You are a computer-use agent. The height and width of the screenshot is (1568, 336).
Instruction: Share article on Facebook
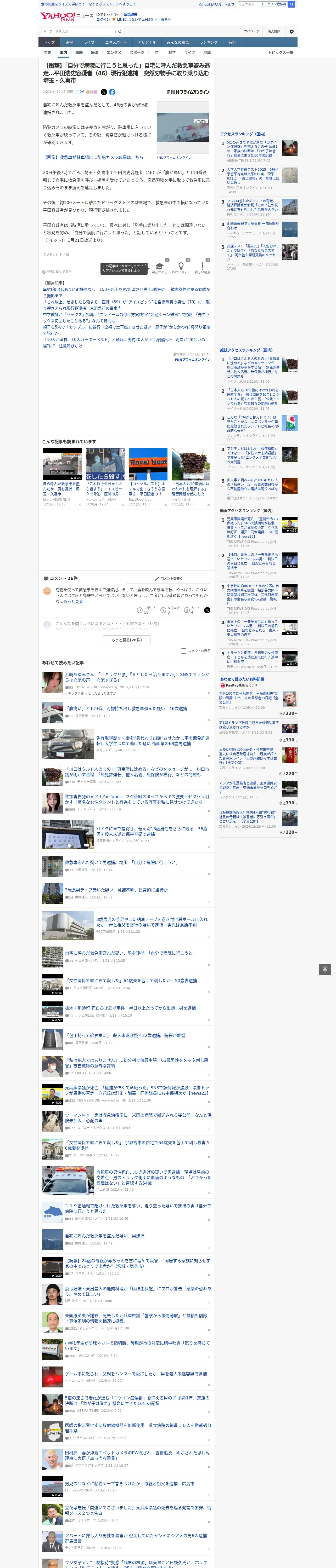tap(112, 92)
